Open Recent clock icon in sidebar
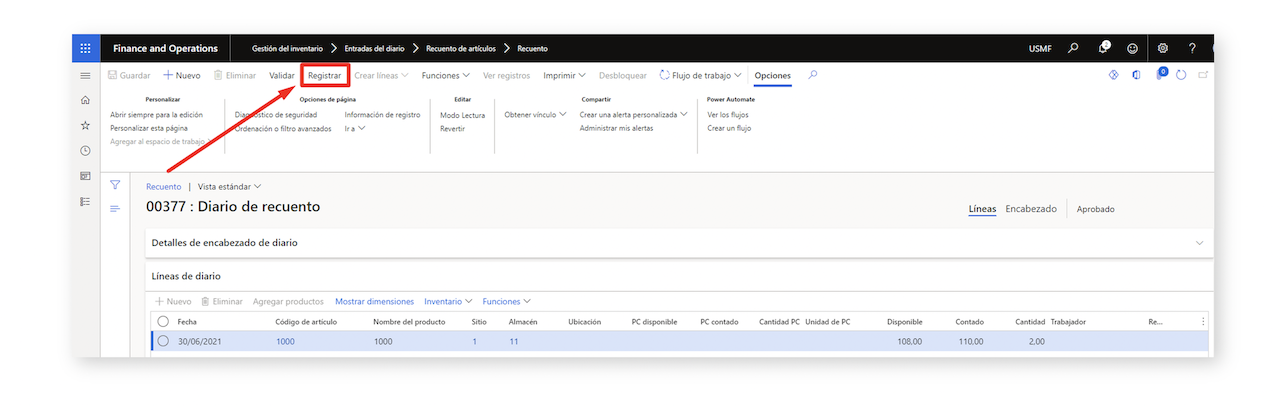The image size is (1280, 411). click(x=85, y=151)
